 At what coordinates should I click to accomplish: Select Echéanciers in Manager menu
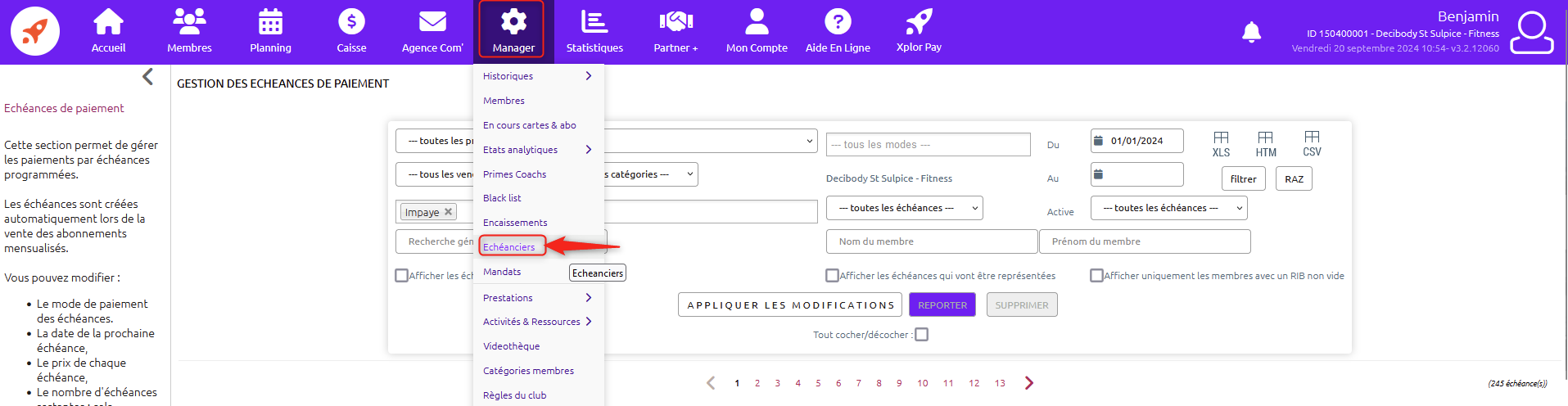509,247
